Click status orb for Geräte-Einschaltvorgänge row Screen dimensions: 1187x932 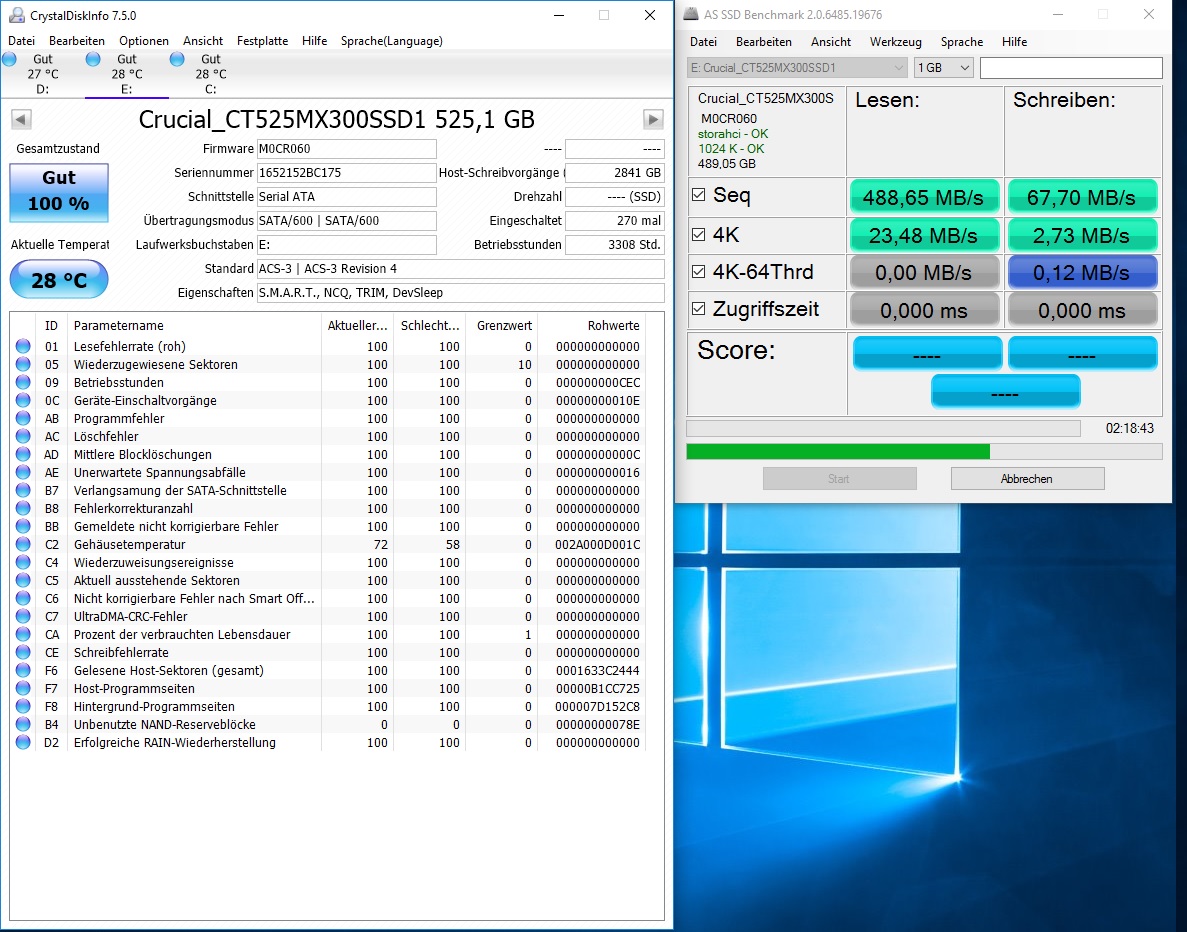tap(23, 401)
